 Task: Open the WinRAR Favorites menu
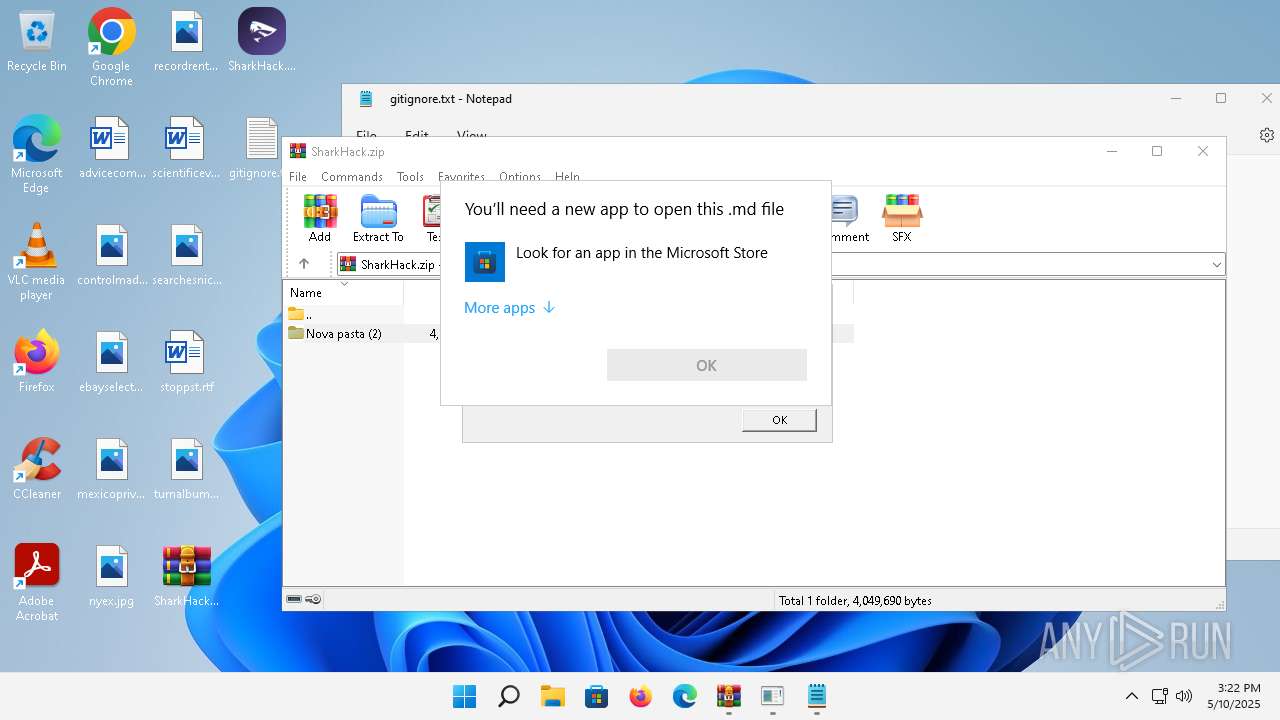[x=461, y=177]
